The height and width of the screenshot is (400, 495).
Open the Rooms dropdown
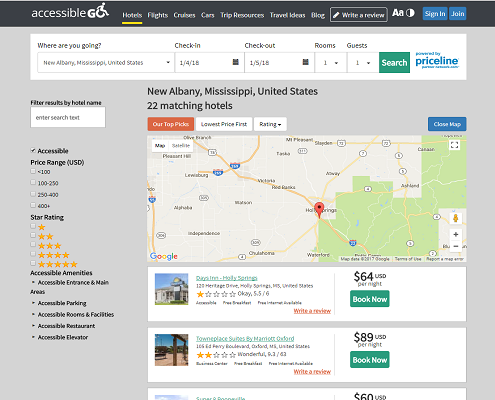pyautogui.click(x=330, y=62)
